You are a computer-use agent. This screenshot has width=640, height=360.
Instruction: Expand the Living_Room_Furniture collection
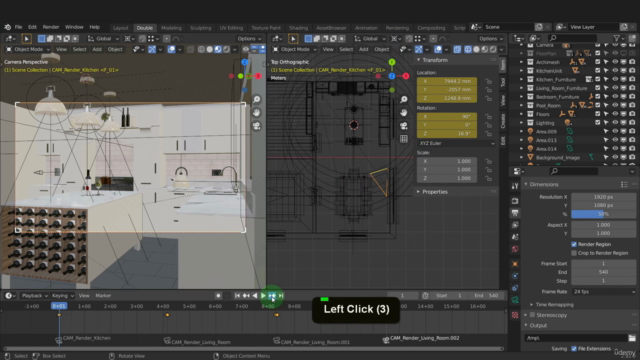tap(521, 88)
